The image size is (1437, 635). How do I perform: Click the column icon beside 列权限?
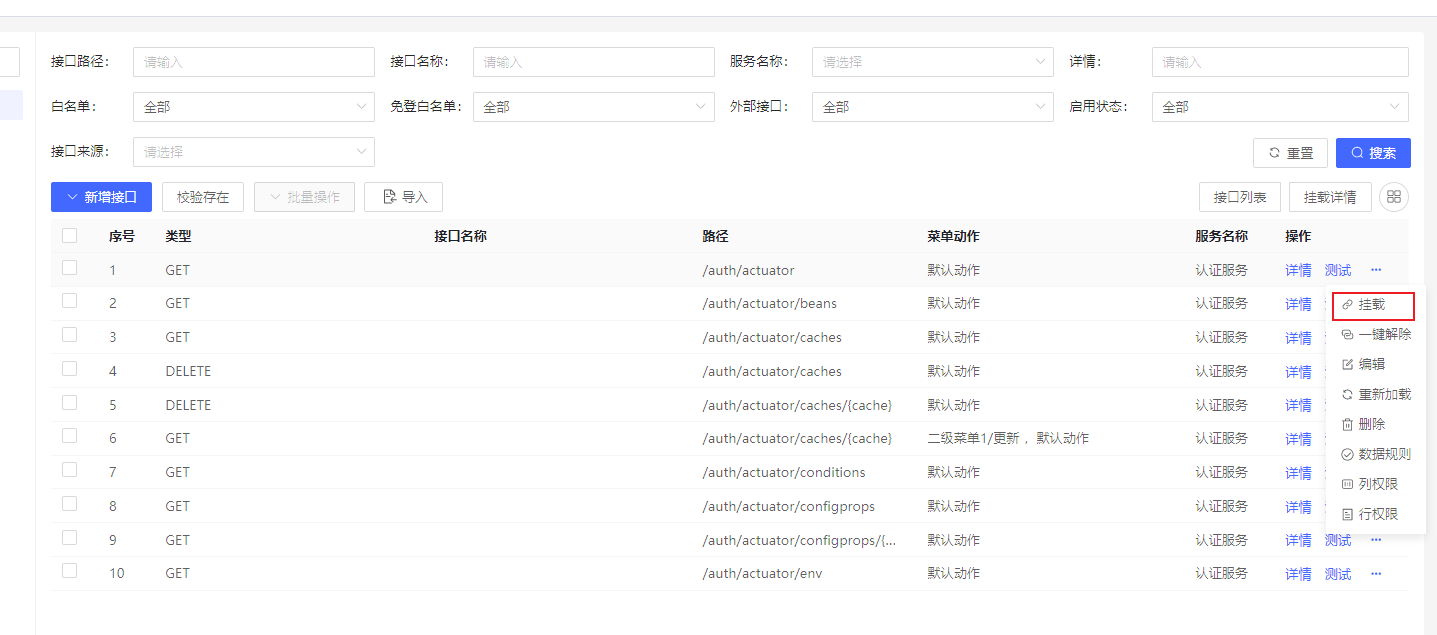(1347, 484)
